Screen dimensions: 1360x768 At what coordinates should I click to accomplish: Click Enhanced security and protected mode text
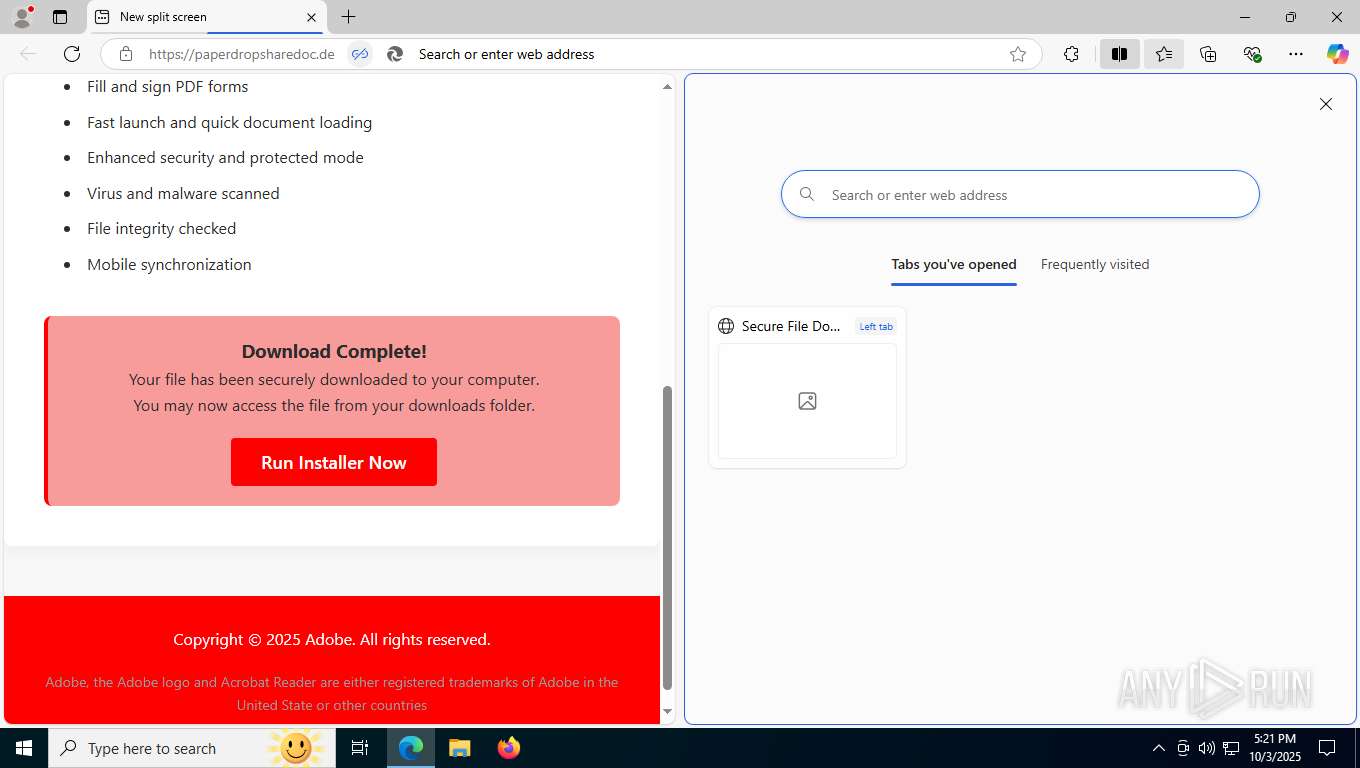(225, 158)
